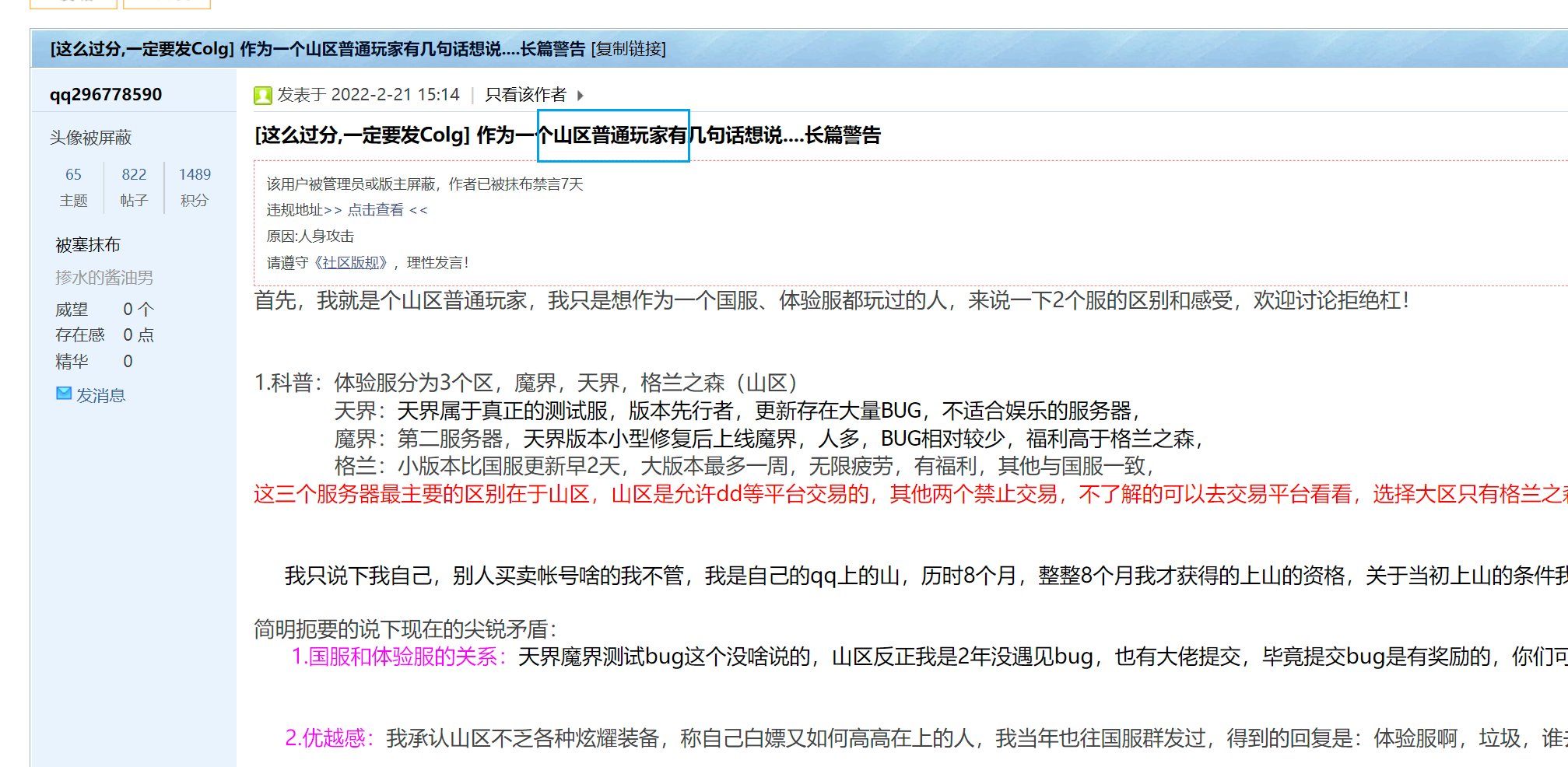The height and width of the screenshot is (767, 1568).
Task: Click 复制链接 to copy the thread link
Action: 629,49
